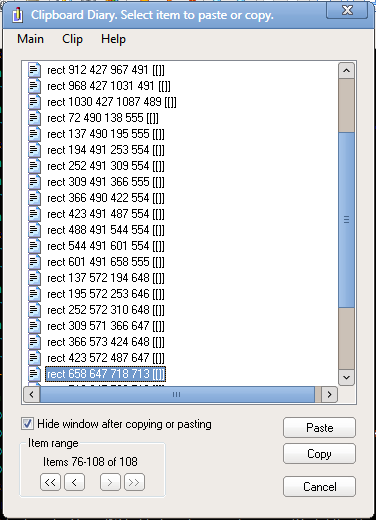Click text icon for rect 137 490 195 555
376x520 pixels.
pos(34,134)
